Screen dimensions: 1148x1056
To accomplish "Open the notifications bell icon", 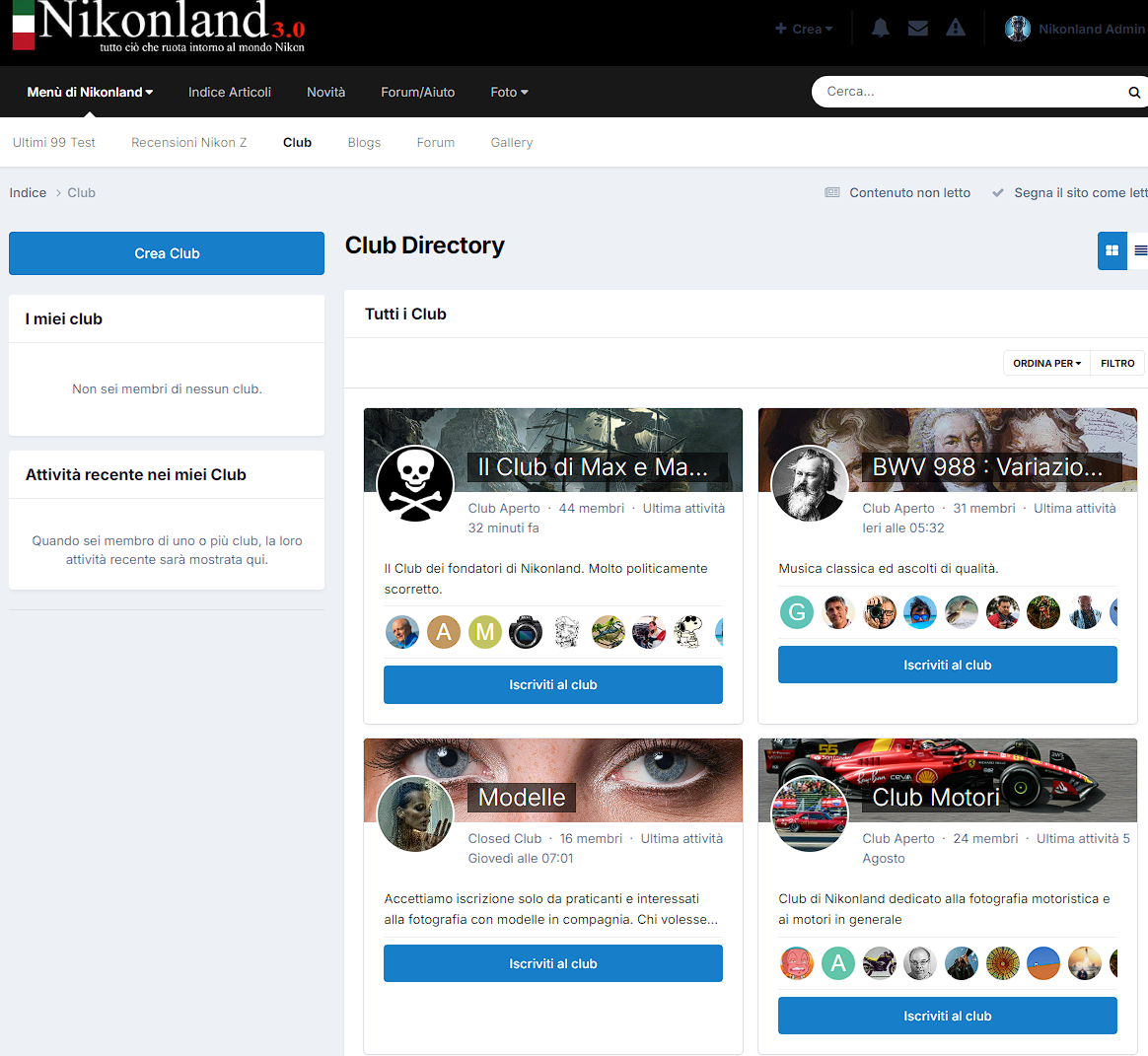I will click(x=880, y=29).
